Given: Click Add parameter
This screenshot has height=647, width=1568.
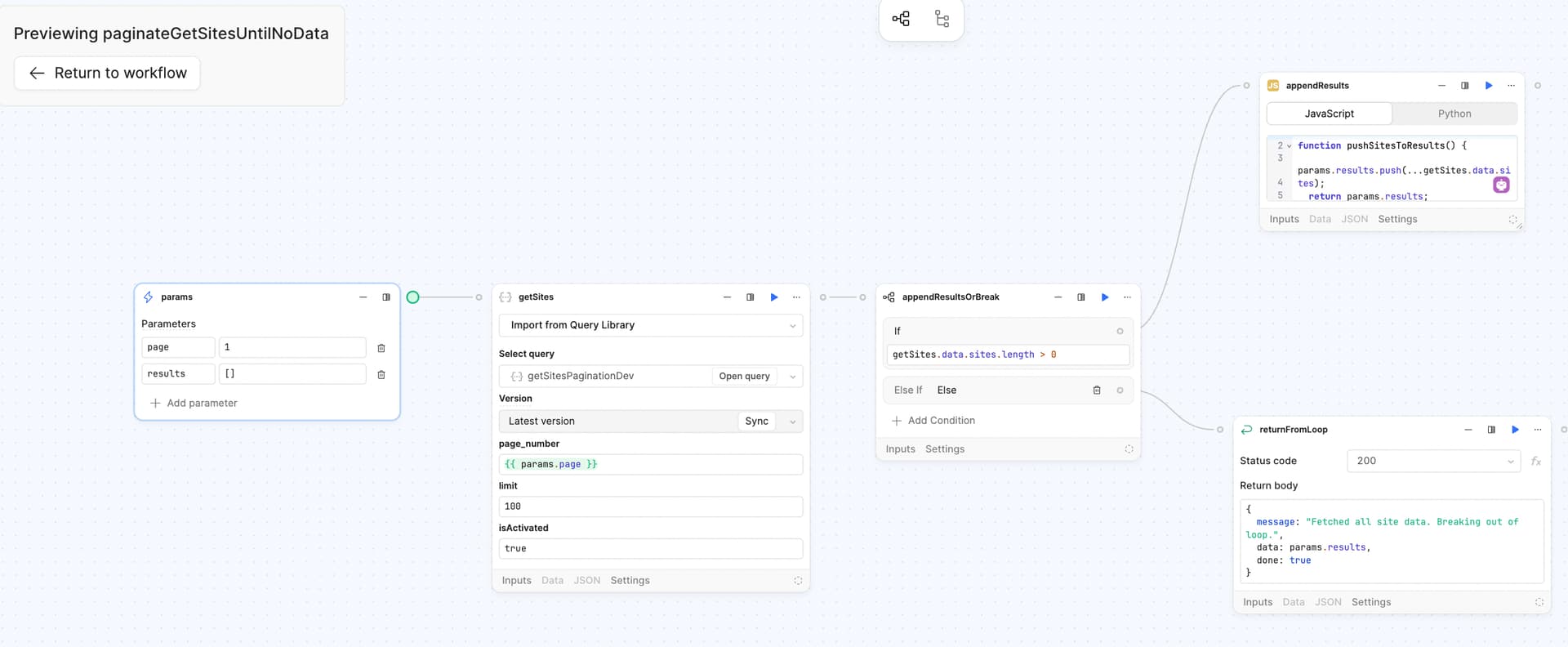Looking at the screenshot, I should point(194,403).
